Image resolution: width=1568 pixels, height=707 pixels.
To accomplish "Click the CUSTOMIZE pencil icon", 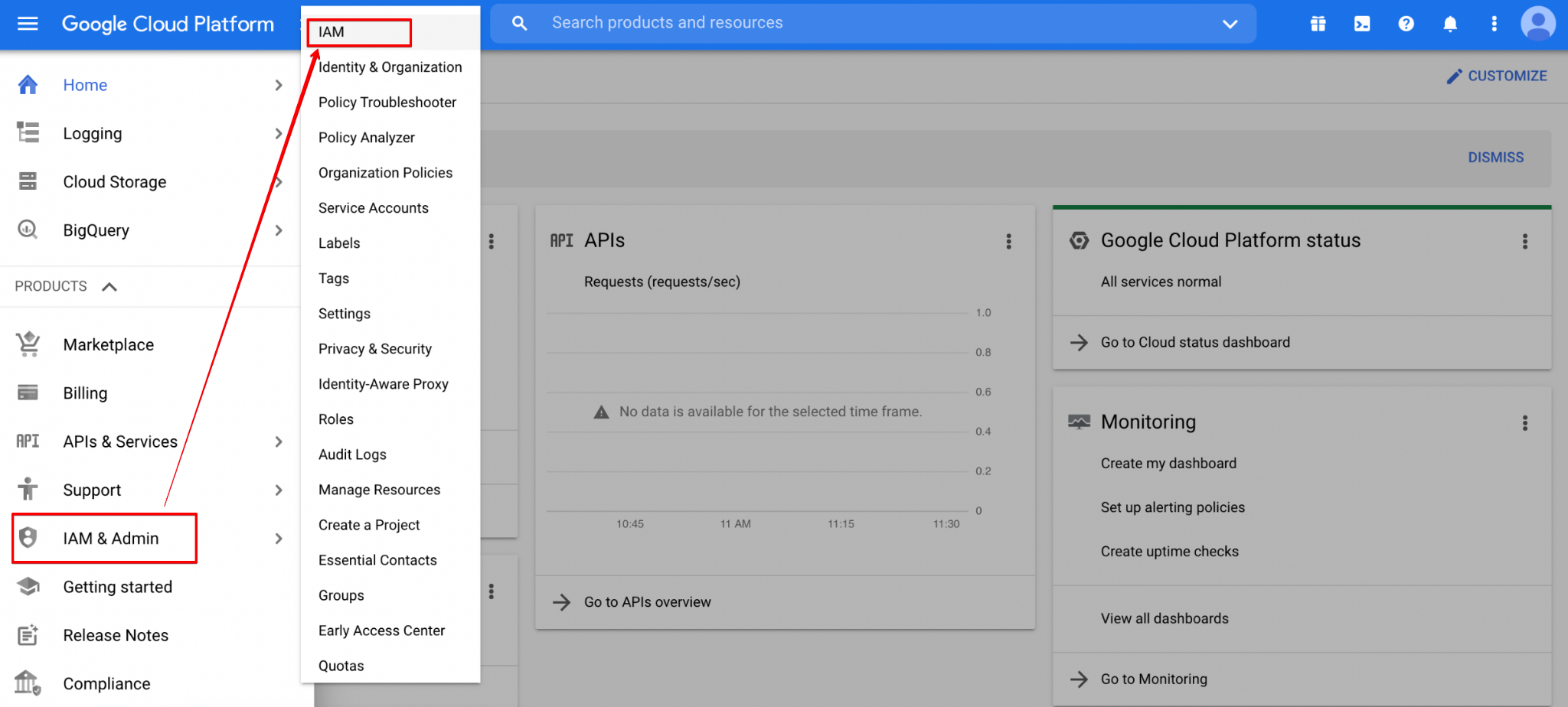I will [x=1454, y=77].
